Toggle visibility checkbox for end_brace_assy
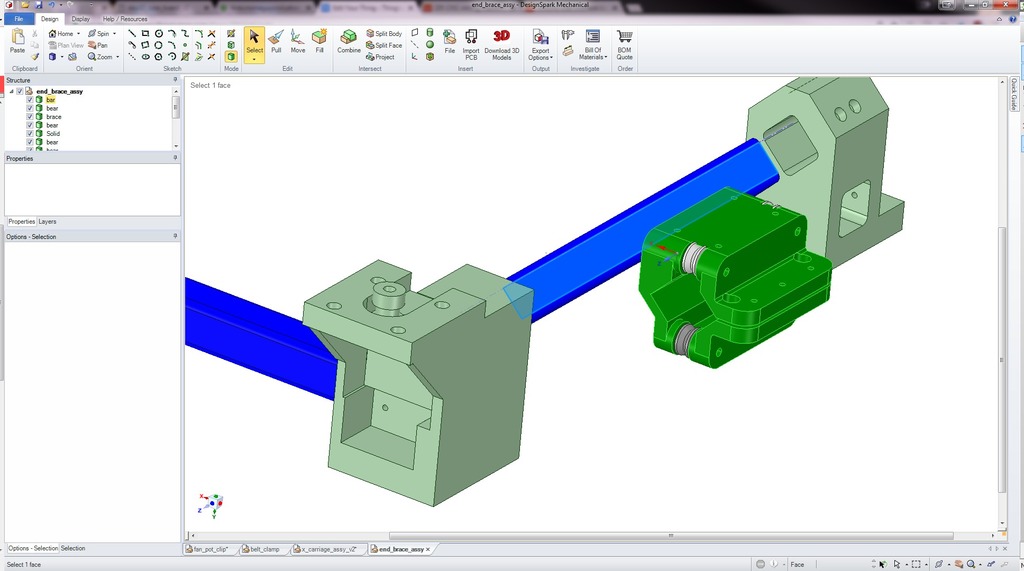The height and width of the screenshot is (571, 1024). (20, 91)
